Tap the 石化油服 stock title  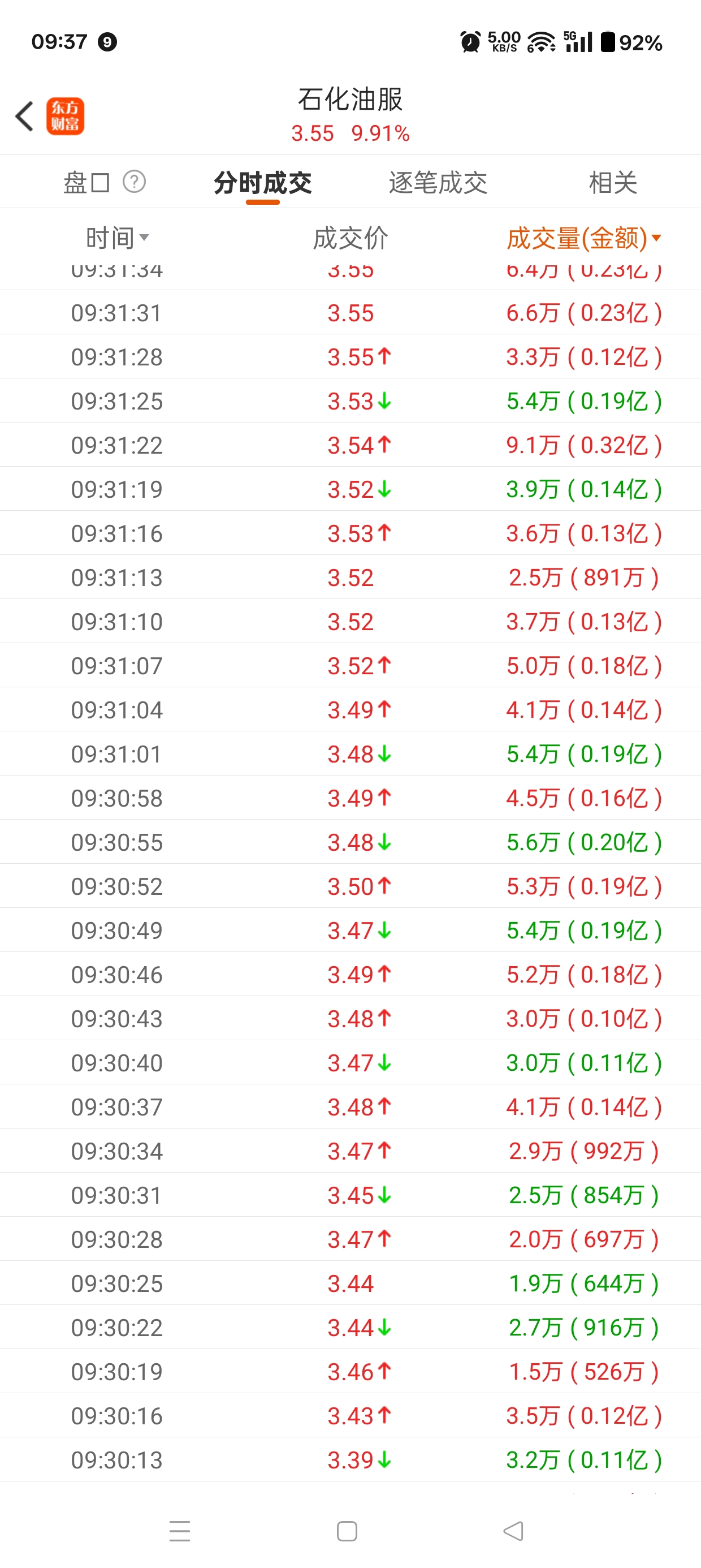[x=350, y=99]
